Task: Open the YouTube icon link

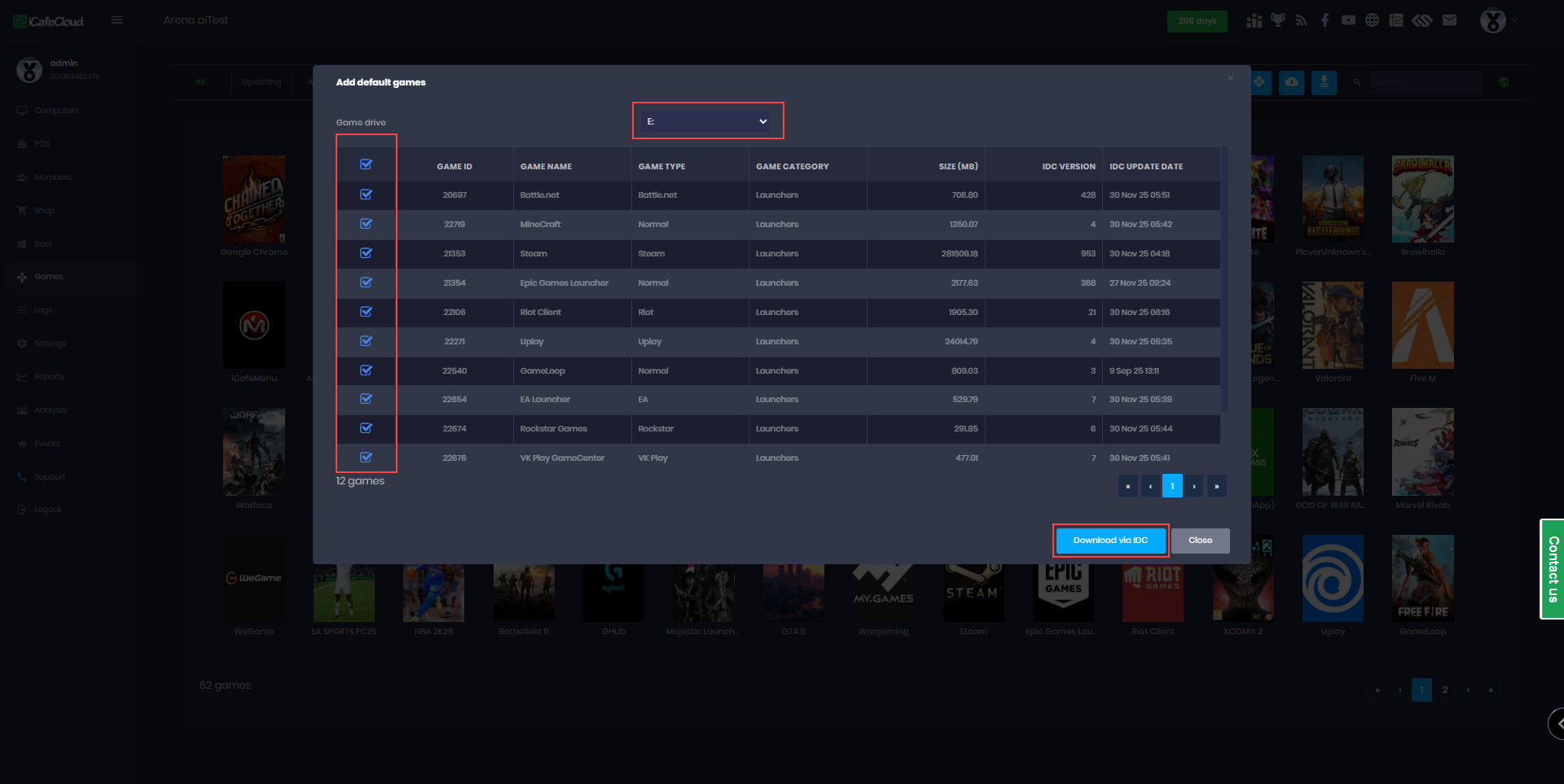Action: pyautogui.click(x=1348, y=20)
